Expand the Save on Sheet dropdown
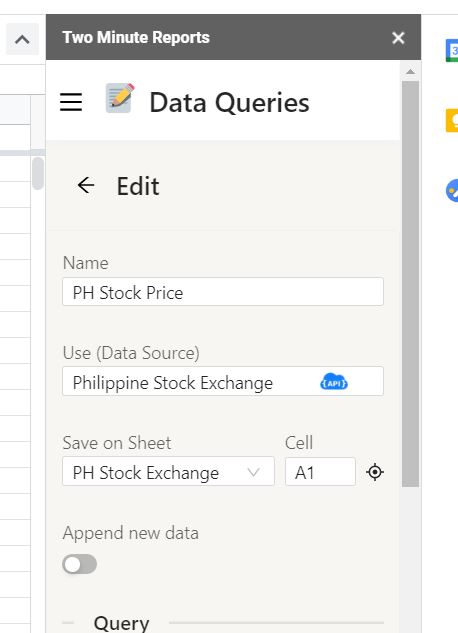The width and height of the screenshot is (458, 633). click(x=168, y=472)
